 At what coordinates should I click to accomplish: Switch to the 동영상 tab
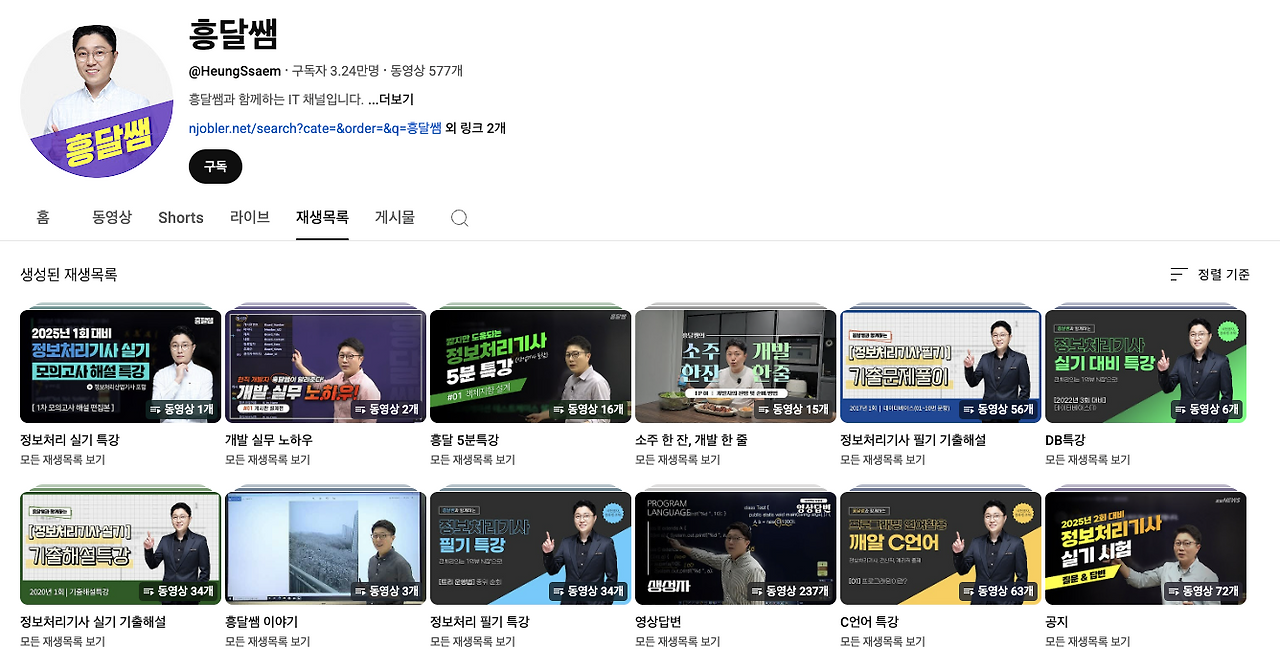(112, 217)
